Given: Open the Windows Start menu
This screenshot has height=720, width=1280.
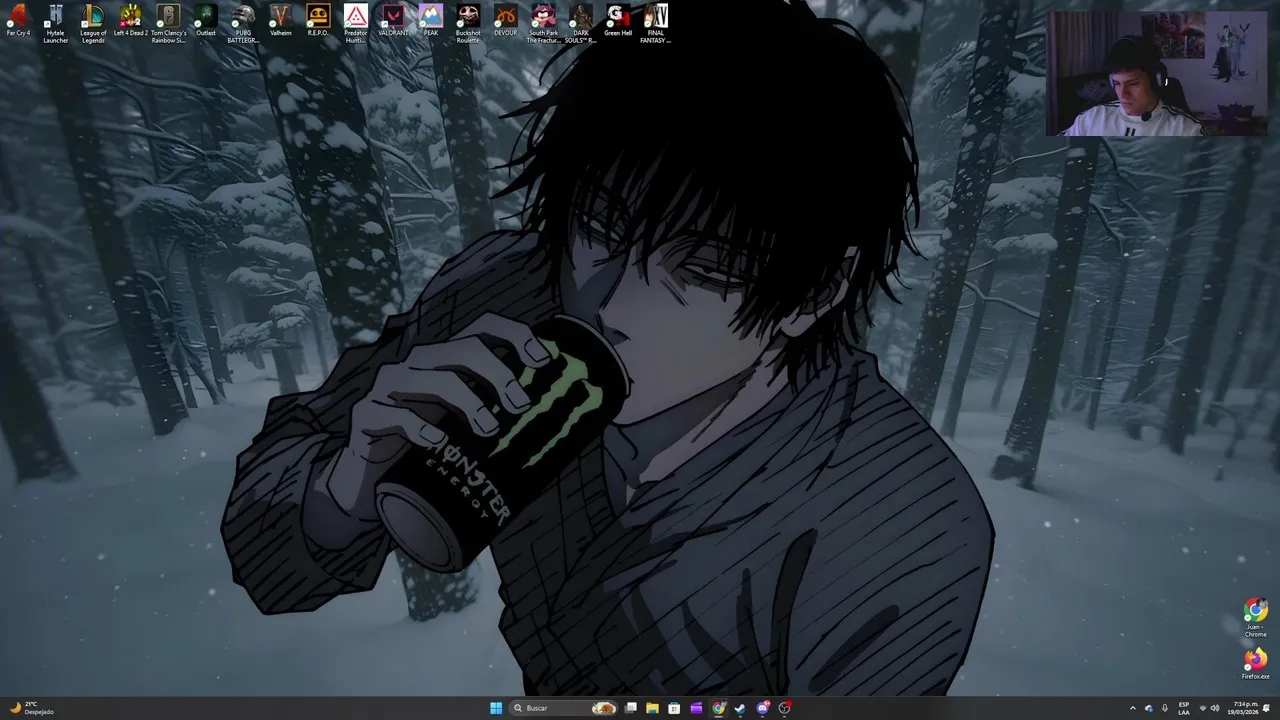Looking at the screenshot, I should pyautogui.click(x=496, y=708).
